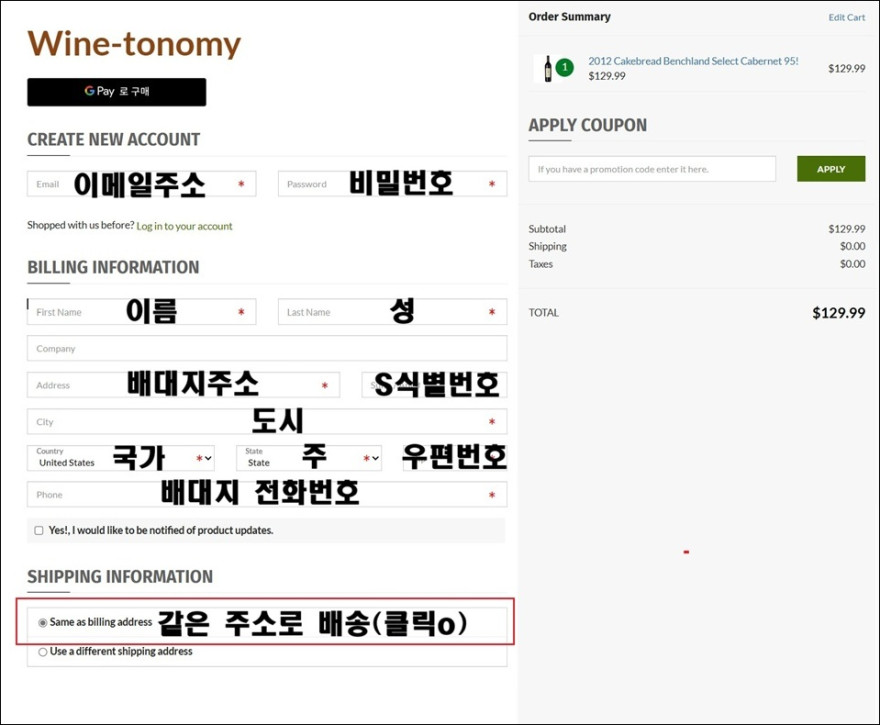880x725 pixels.
Task: Click the Shipping $0.00 value
Action: (x=852, y=246)
